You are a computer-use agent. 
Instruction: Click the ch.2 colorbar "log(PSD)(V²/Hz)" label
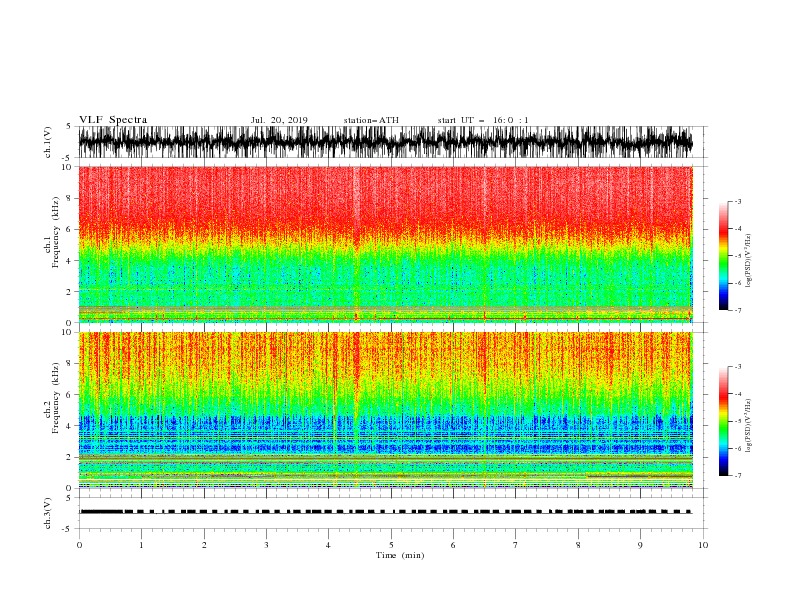click(x=749, y=426)
